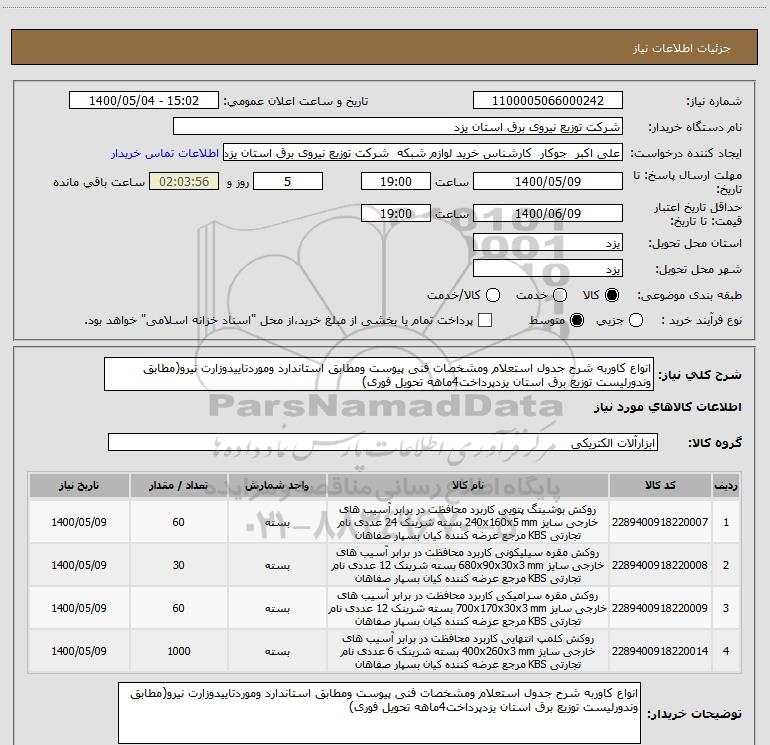The height and width of the screenshot is (745, 770).
Task: Click the کد کالا column header
Action: [x=660, y=486]
